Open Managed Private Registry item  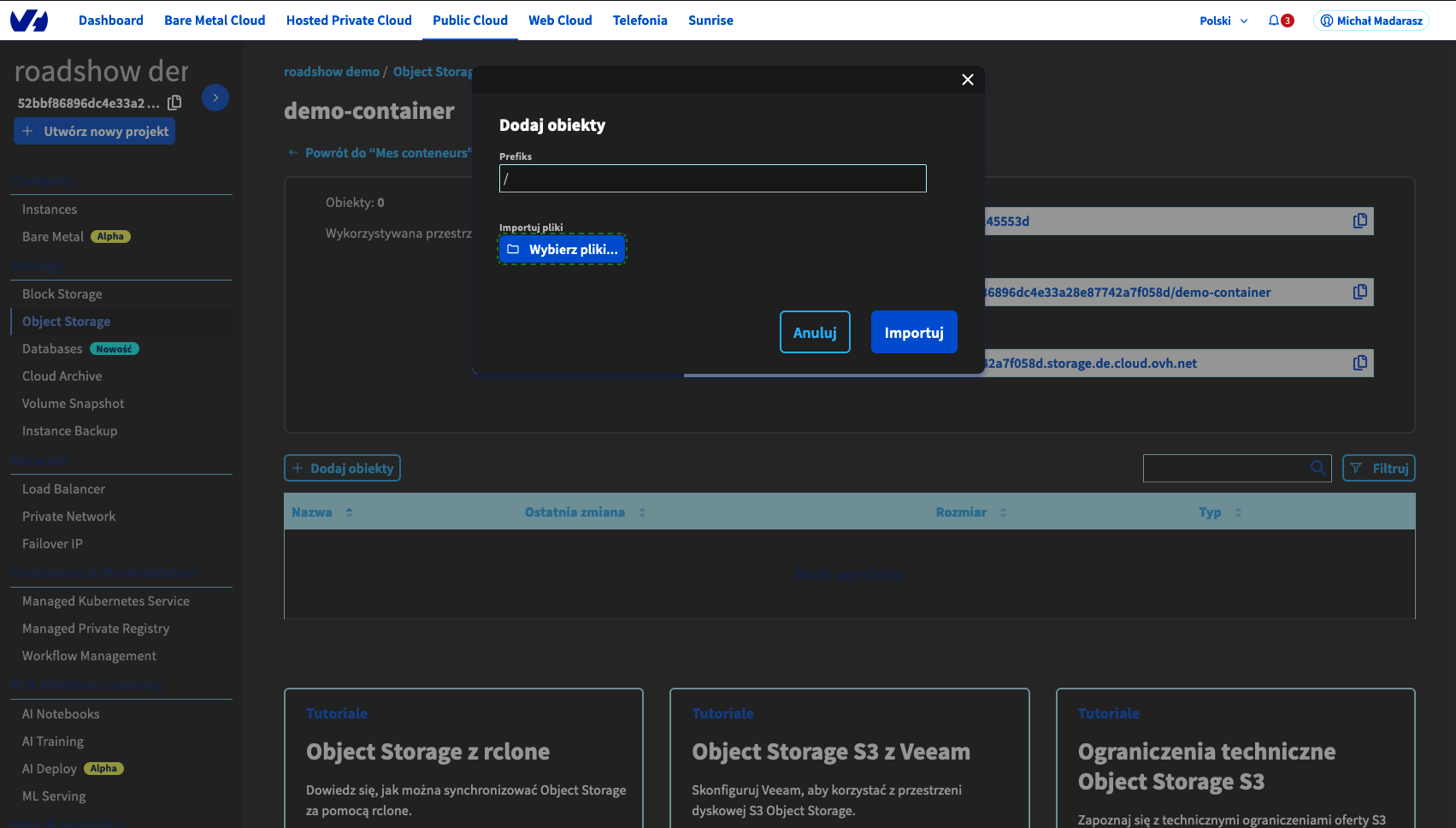click(x=96, y=629)
